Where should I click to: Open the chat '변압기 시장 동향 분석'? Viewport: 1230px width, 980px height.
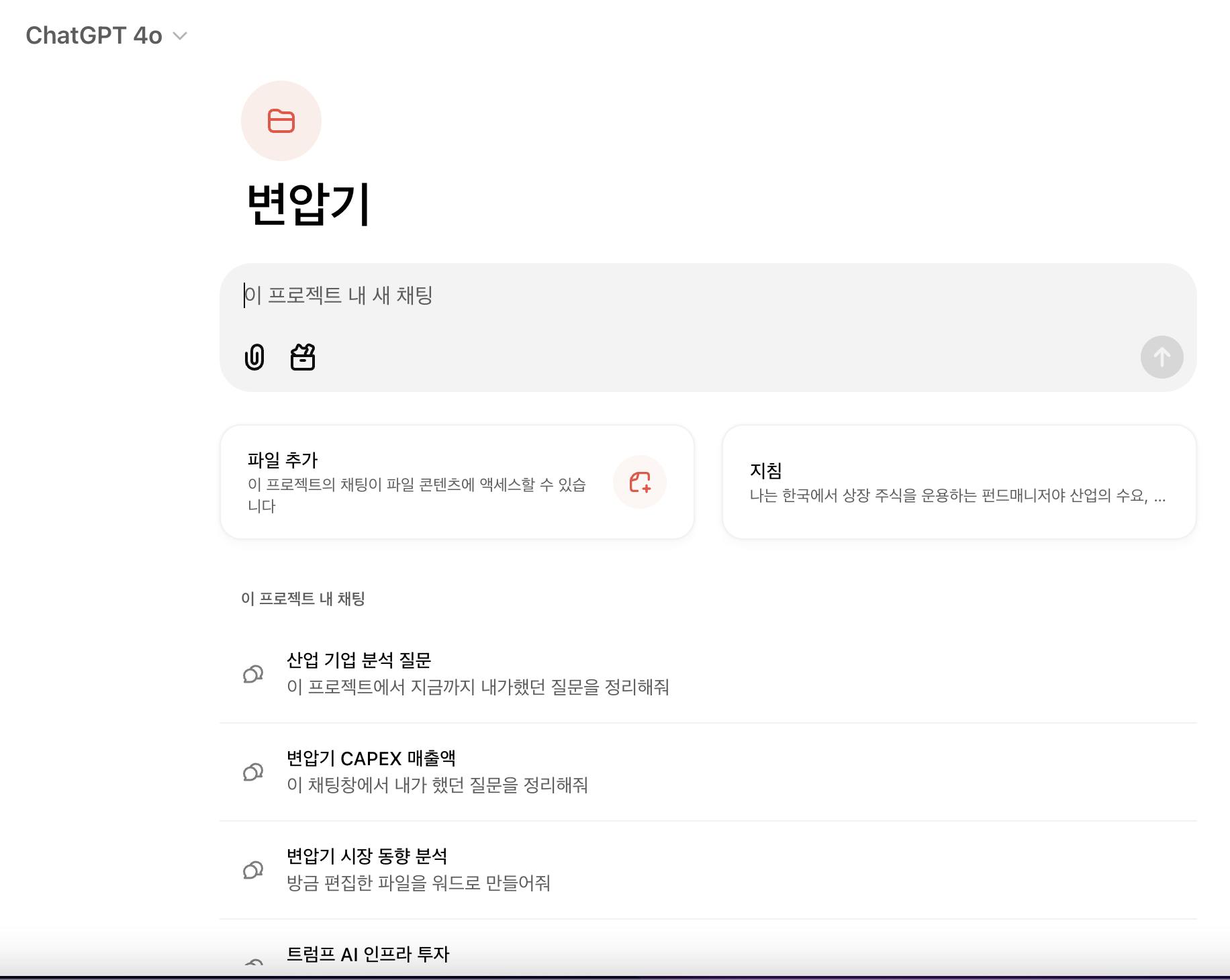click(x=708, y=870)
